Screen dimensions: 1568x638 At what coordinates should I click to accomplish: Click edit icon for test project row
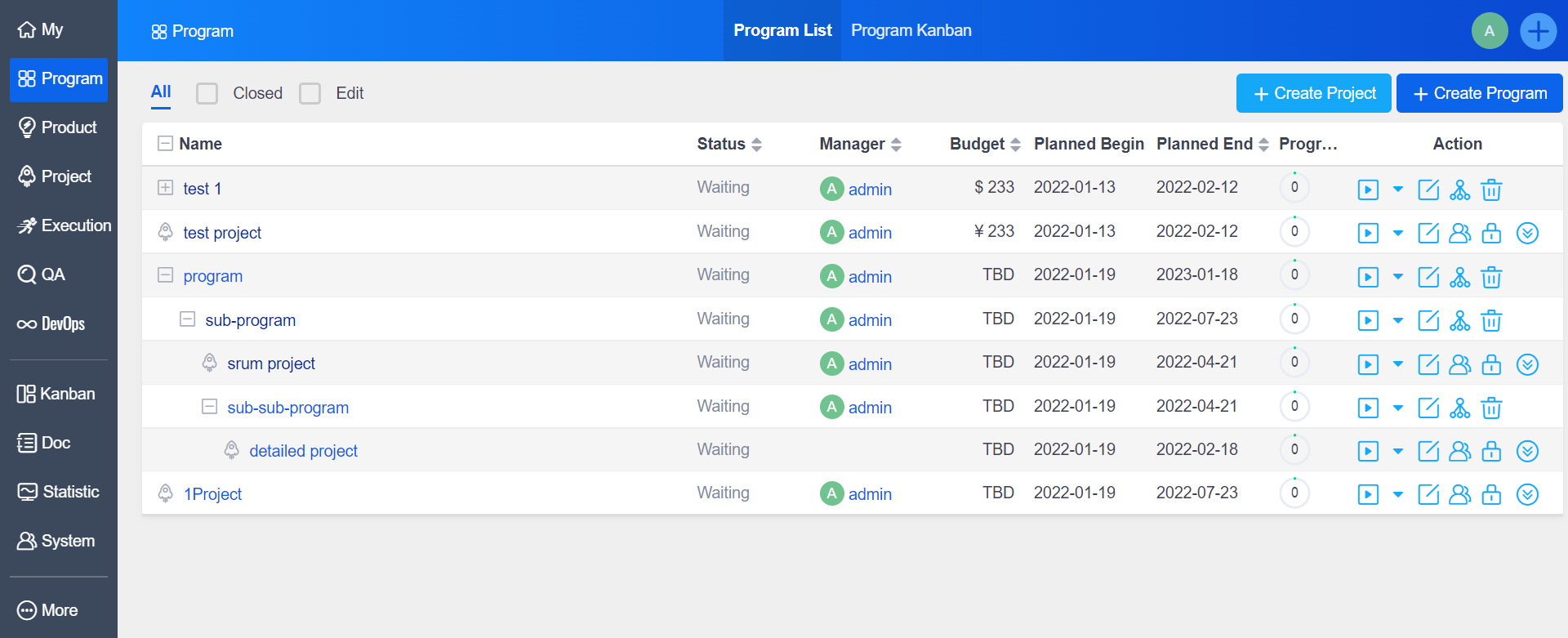1428,233
